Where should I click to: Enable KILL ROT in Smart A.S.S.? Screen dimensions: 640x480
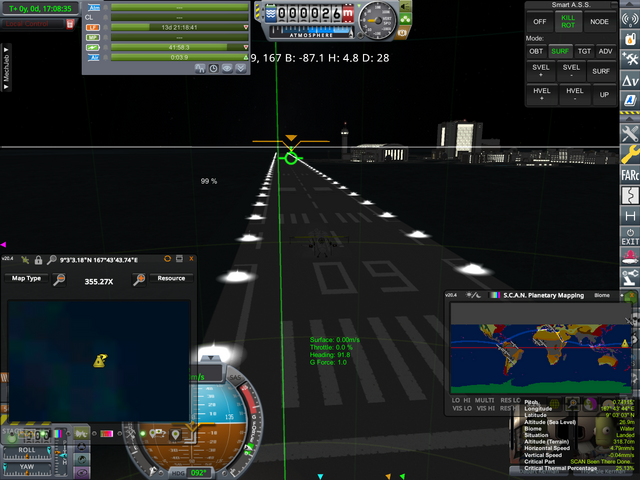coord(568,22)
